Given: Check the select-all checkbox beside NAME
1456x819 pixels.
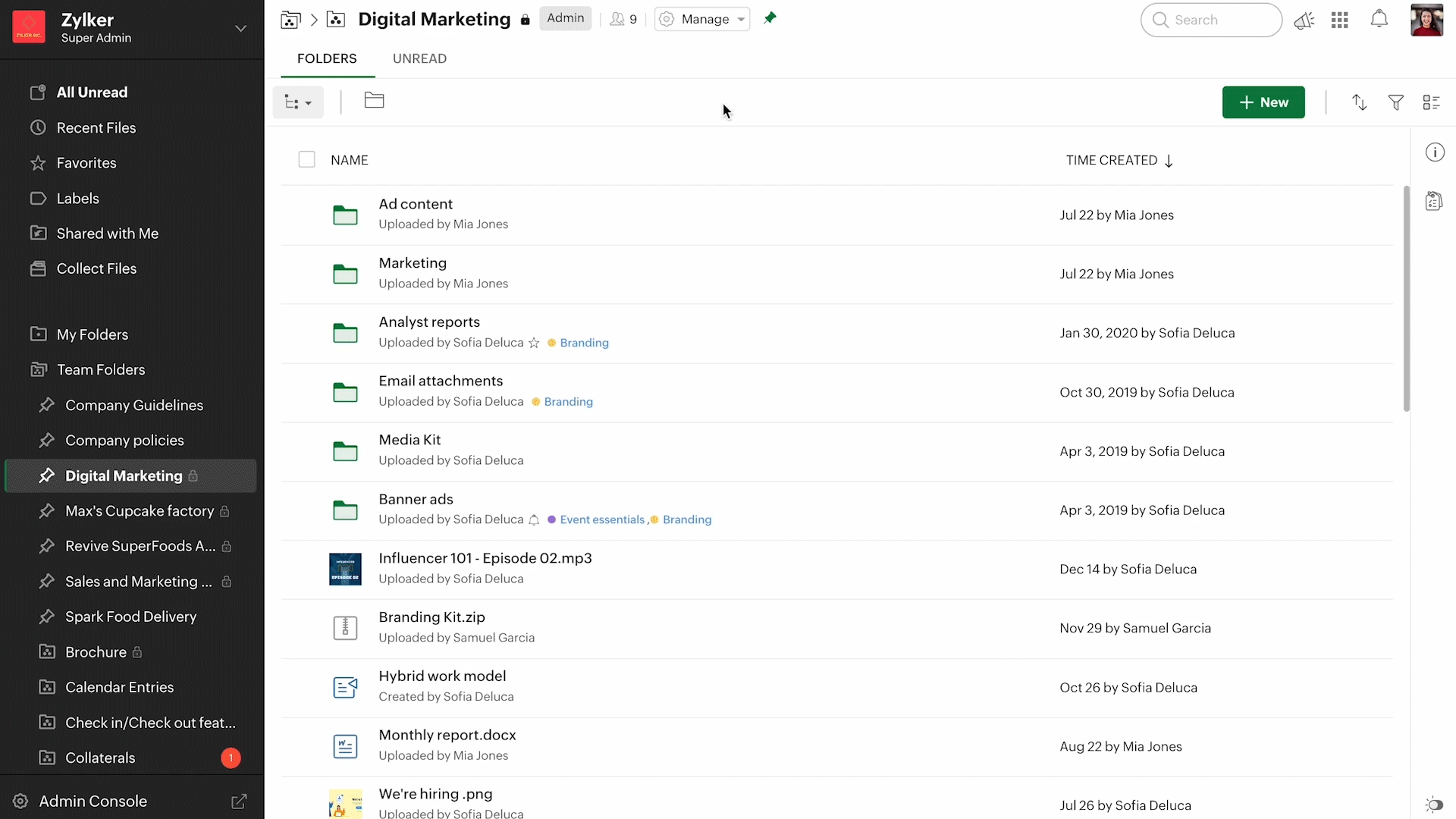Looking at the screenshot, I should point(306,160).
